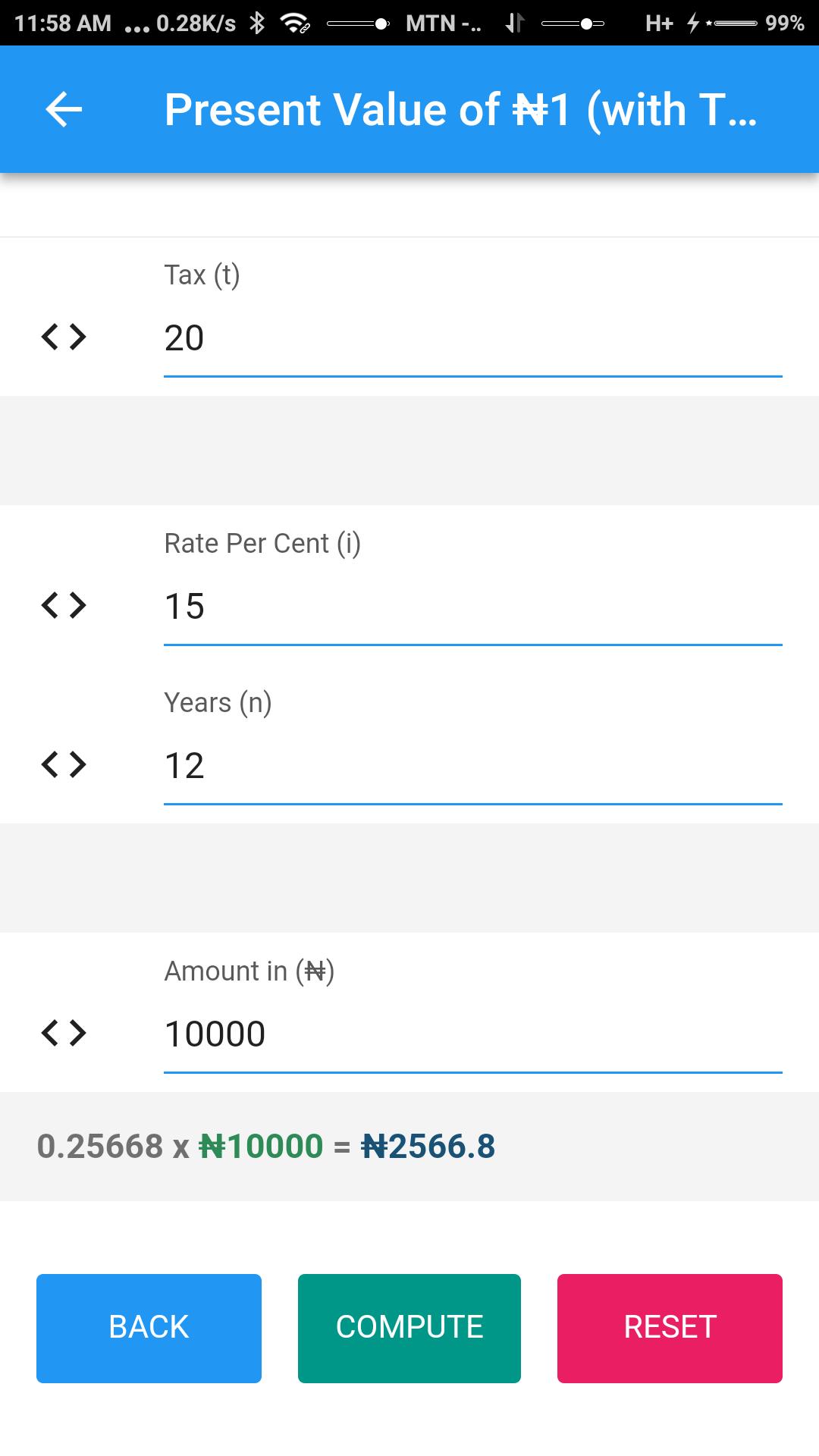819x1456 pixels.
Task: Click the brackets icon beside Rate Per Cent
Action: tap(64, 605)
